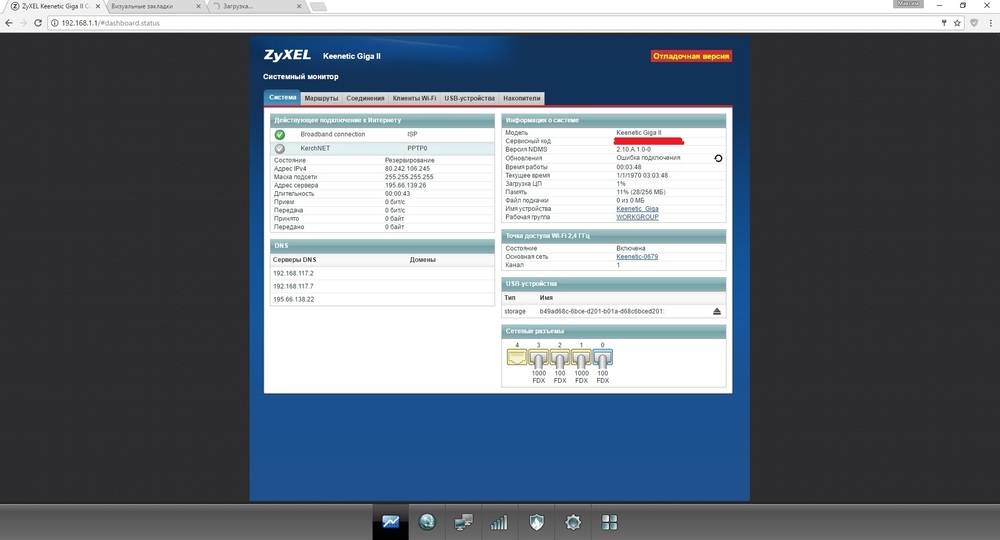Image resolution: width=1000 pixels, height=540 pixels.
Task: Click the key icon in address bar
Action: [944, 23]
